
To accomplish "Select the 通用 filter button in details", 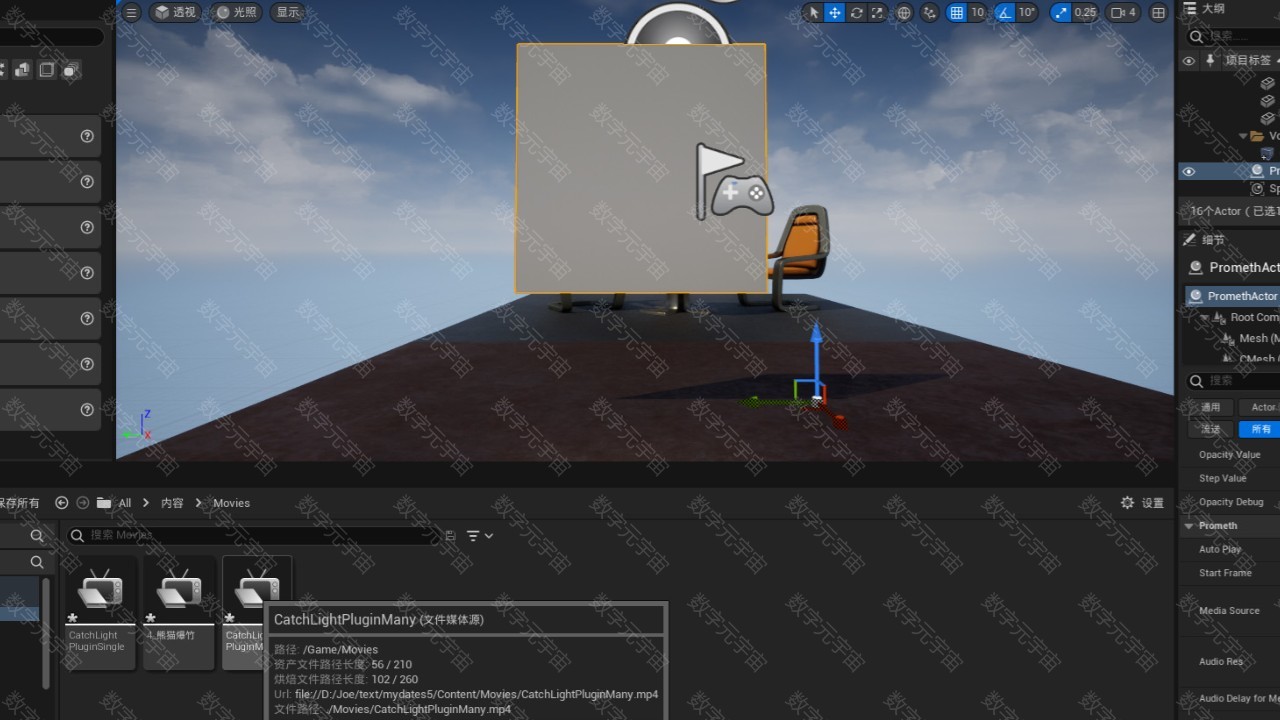I will click(1211, 407).
